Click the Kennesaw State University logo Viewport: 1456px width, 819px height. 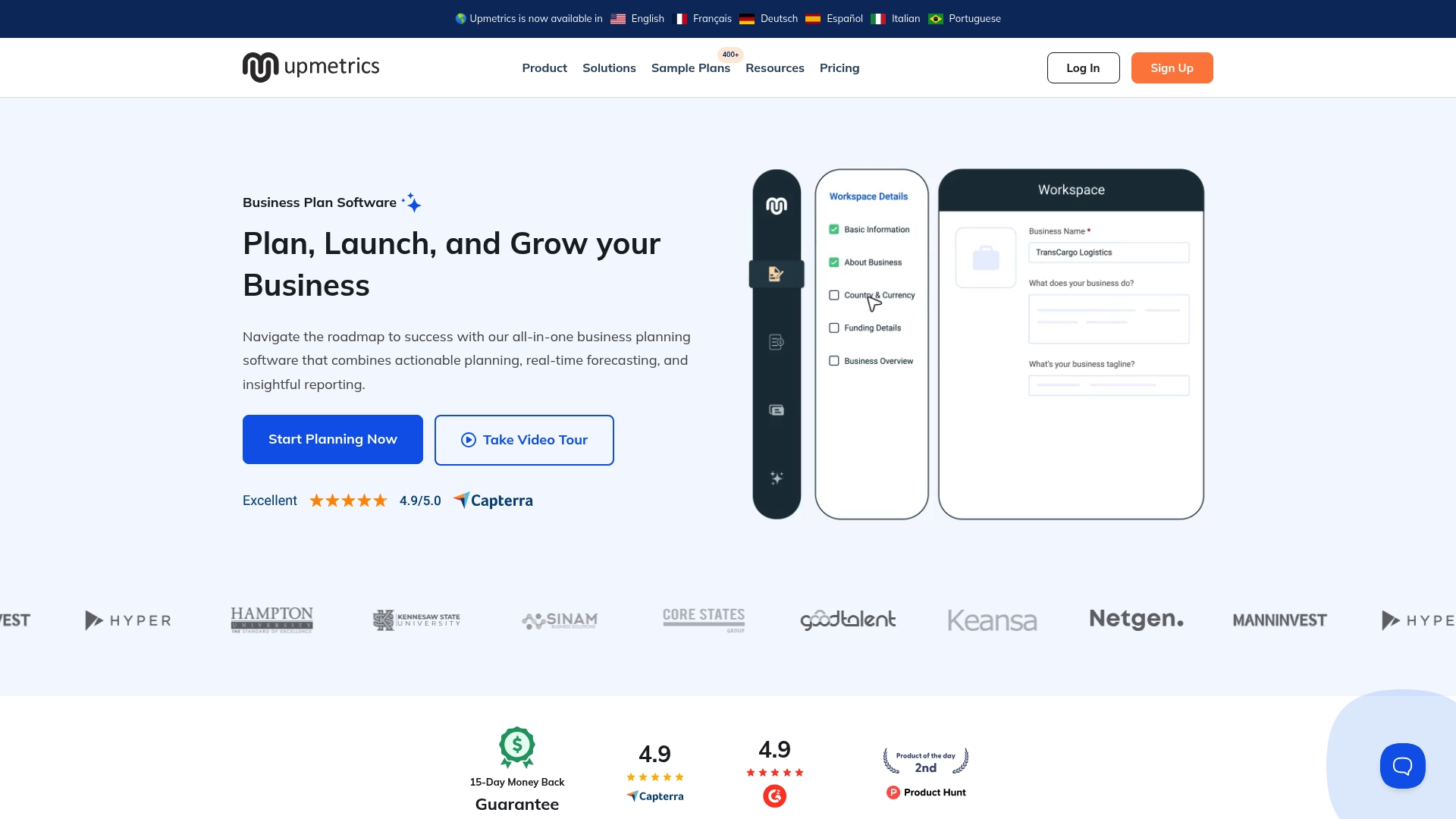pos(416,620)
